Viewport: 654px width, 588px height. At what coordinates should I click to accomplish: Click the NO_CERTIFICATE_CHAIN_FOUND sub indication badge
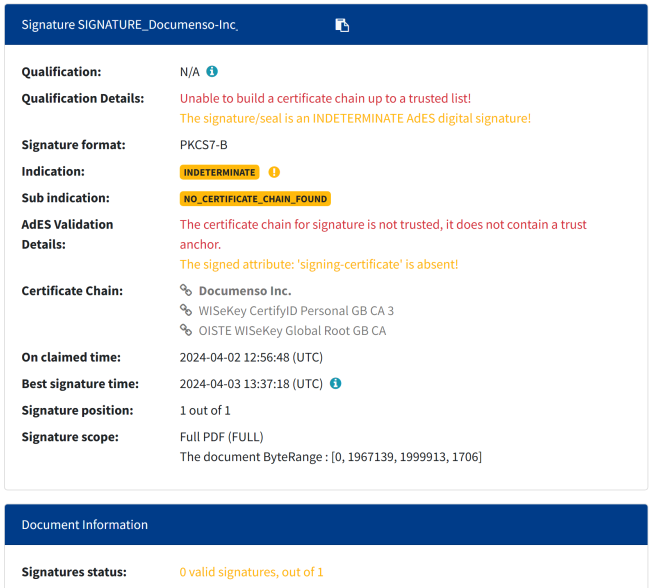pyautogui.click(x=255, y=199)
